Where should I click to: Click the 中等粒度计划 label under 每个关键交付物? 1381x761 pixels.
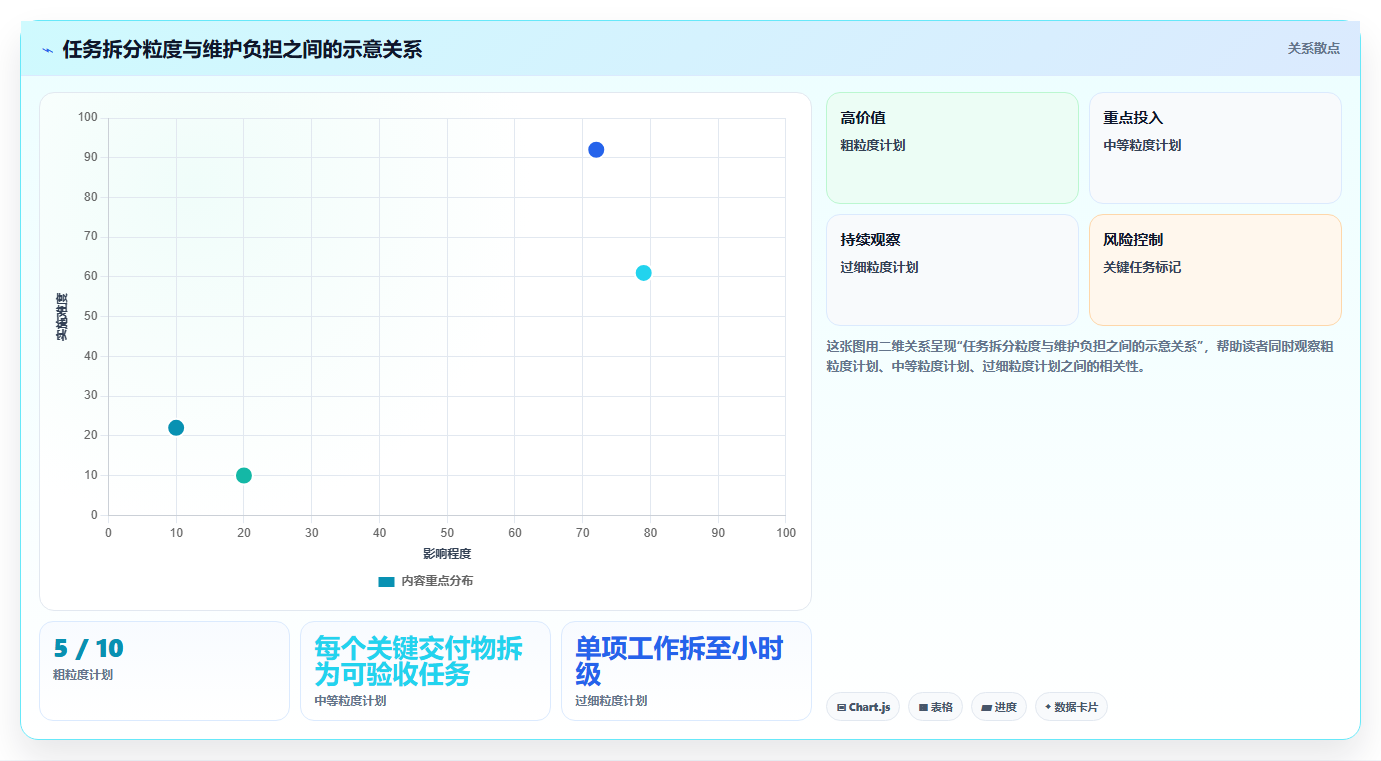pos(350,701)
